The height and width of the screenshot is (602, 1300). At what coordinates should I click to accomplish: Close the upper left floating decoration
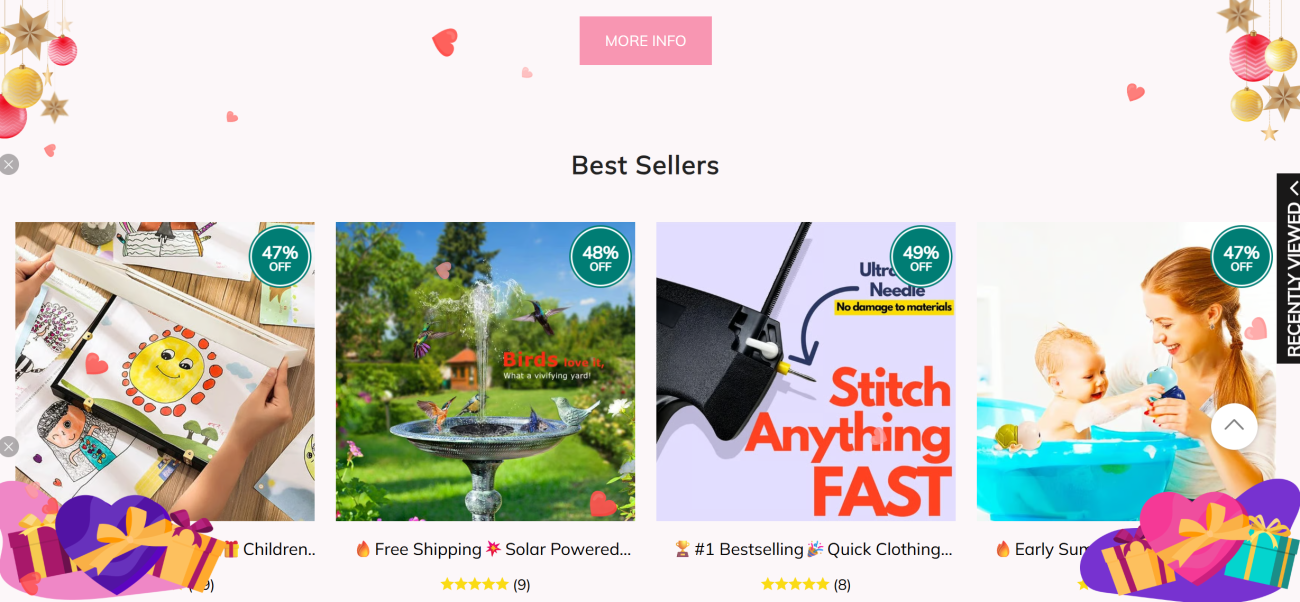pos(9,164)
